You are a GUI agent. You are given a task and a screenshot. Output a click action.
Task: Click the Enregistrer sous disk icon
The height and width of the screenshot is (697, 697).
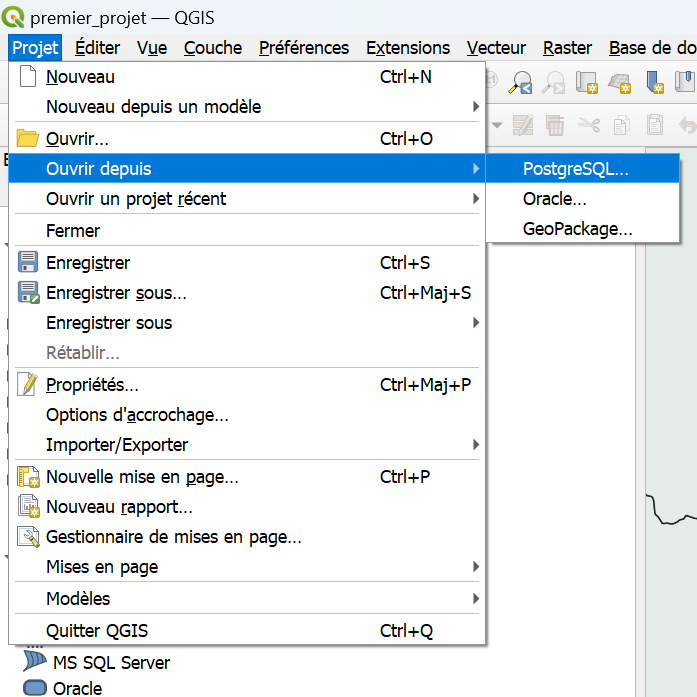(x=28, y=292)
